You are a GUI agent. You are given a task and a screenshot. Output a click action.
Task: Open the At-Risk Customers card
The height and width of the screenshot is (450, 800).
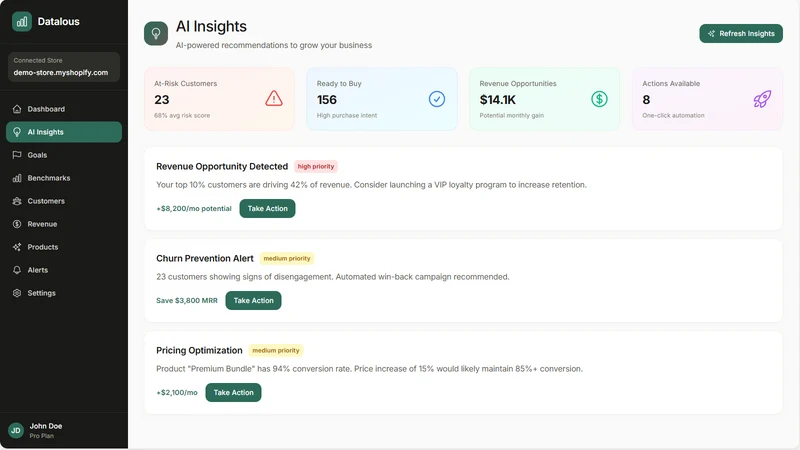(219, 99)
